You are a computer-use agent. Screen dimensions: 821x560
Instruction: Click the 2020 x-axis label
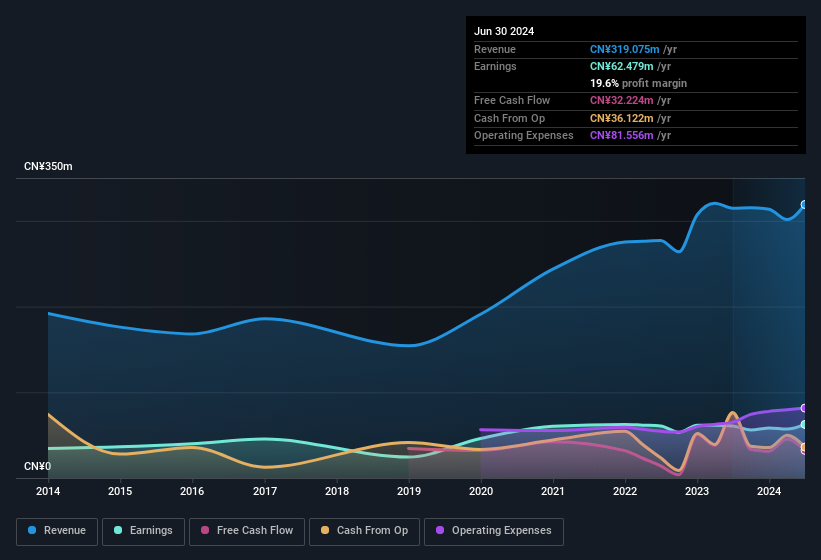coord(481,491)
